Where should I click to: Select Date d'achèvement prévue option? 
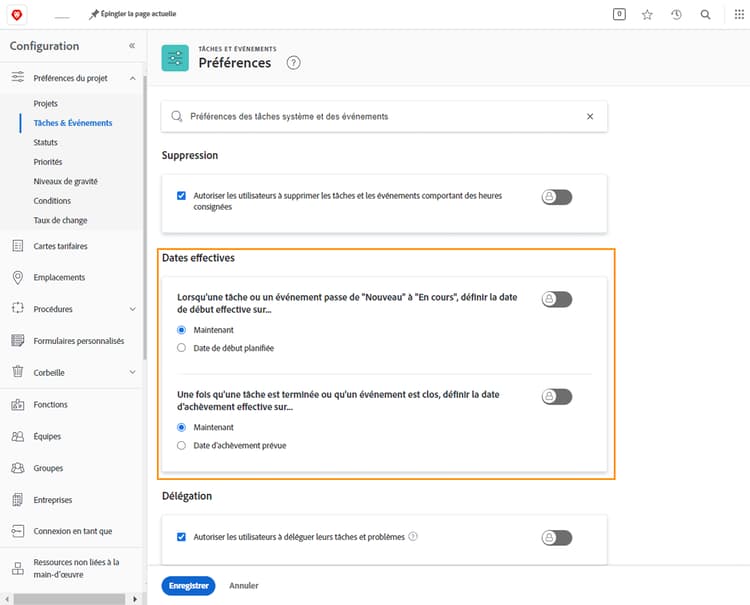click(181, 445)
